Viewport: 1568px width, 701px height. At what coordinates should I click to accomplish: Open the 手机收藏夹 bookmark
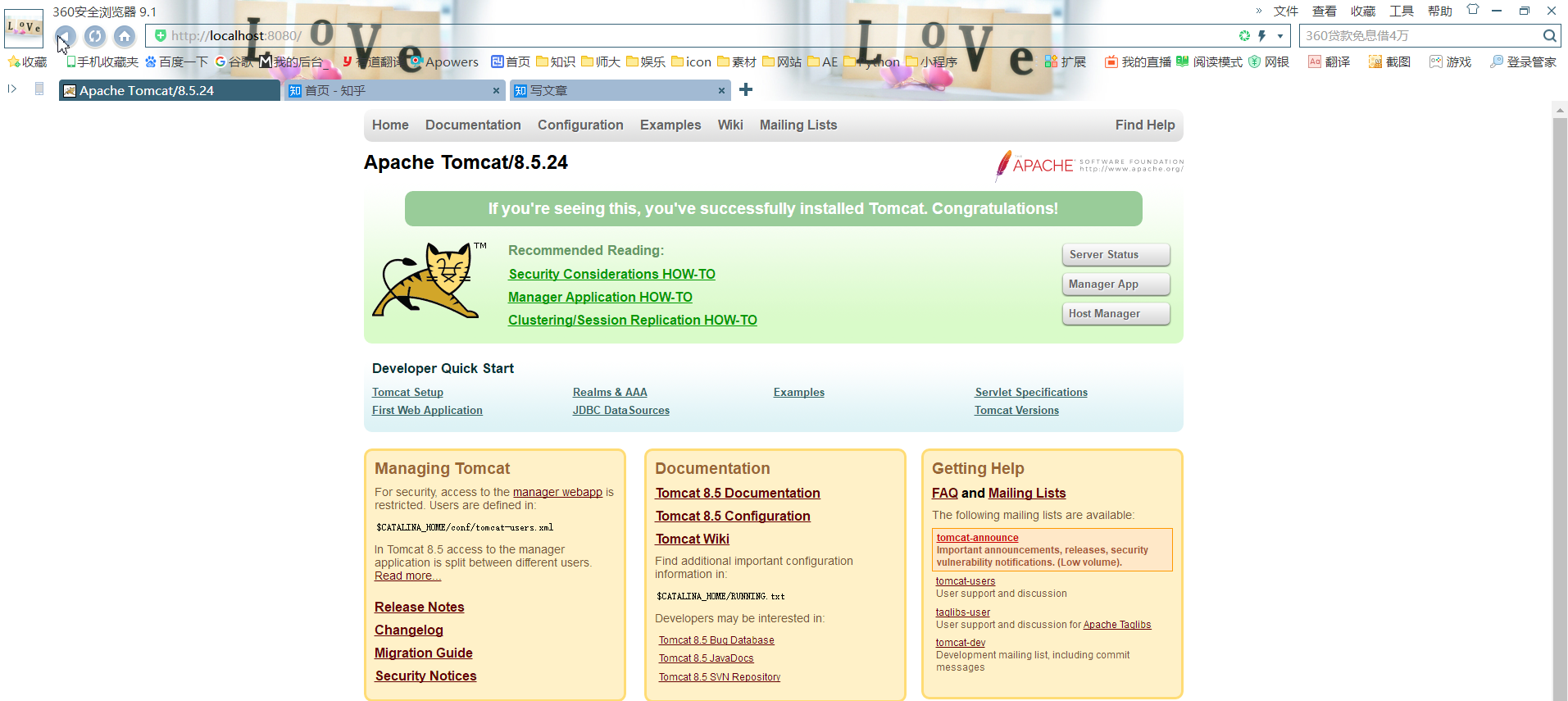coord(102,62)
